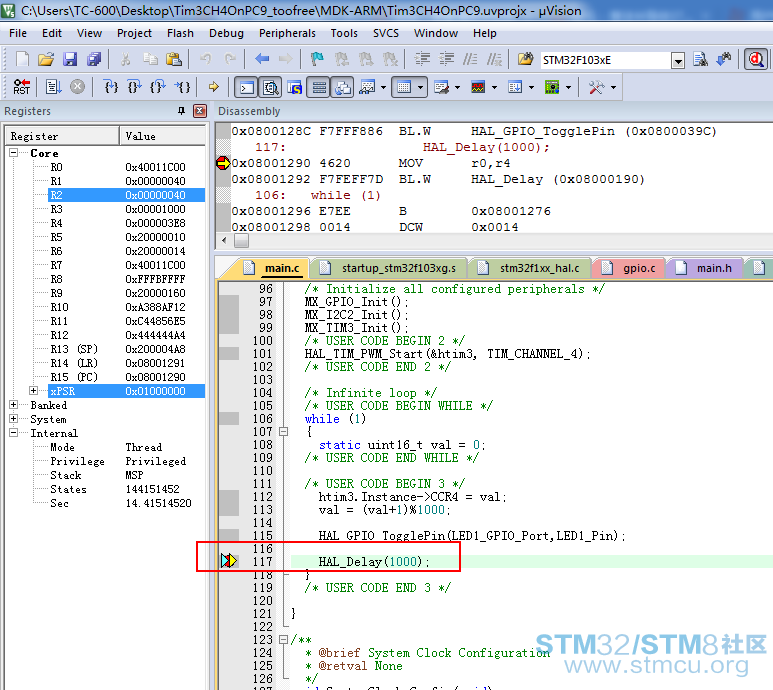Pin the Registers panel with the pushpin
773x690 pixels.
[x=181, y=111]
